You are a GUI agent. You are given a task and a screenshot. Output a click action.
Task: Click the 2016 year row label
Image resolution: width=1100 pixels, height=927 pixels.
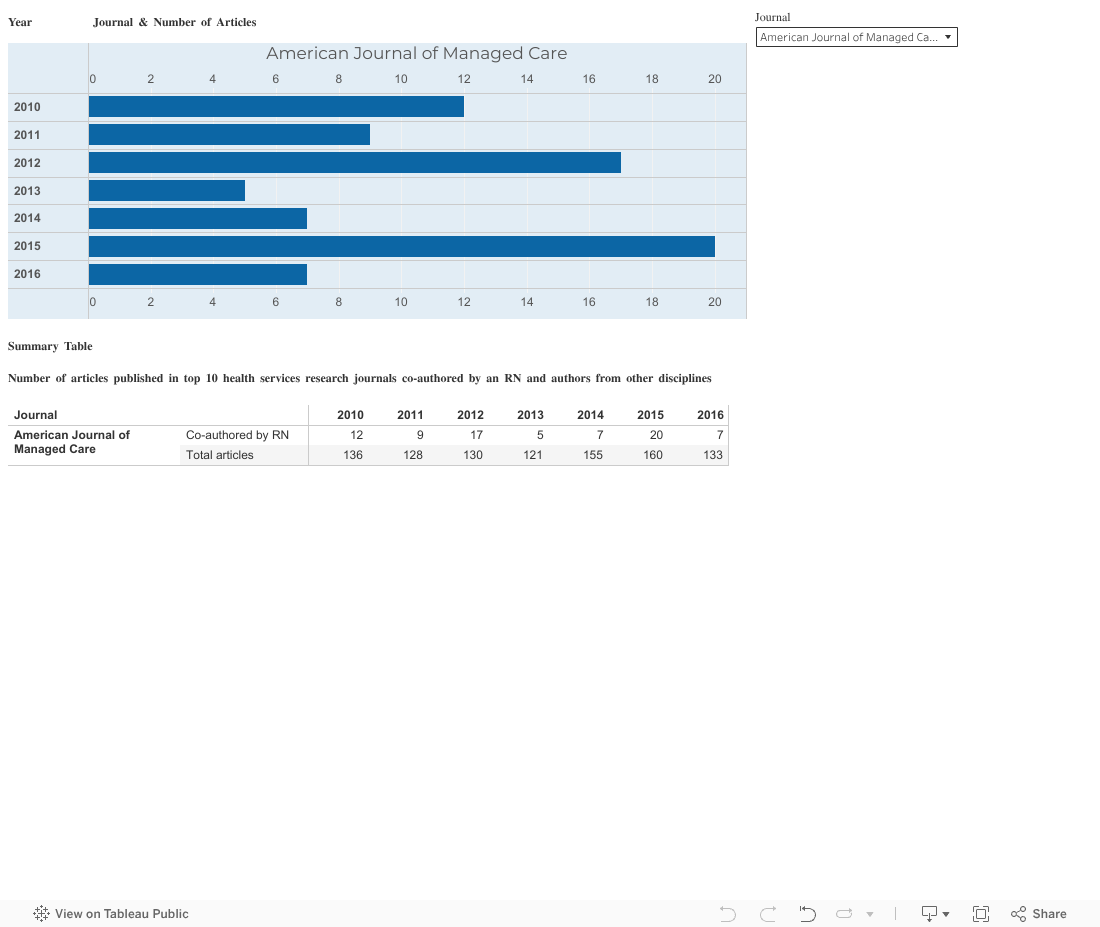27,274
